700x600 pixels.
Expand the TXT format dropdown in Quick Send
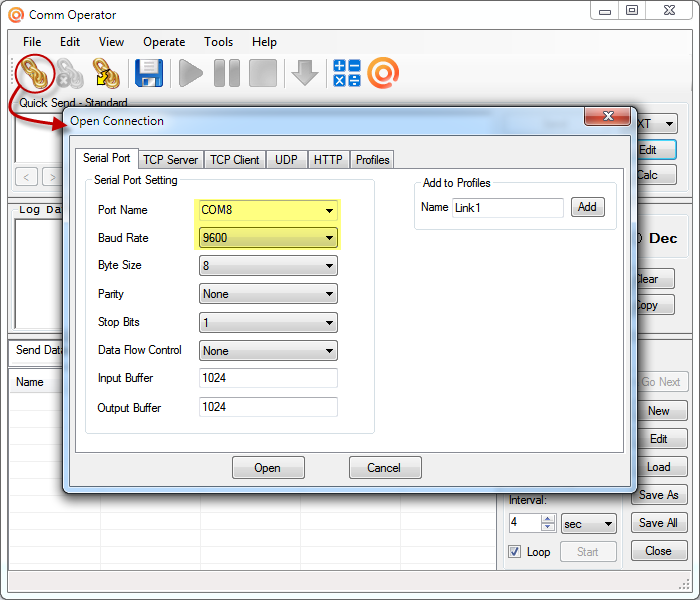669,124
